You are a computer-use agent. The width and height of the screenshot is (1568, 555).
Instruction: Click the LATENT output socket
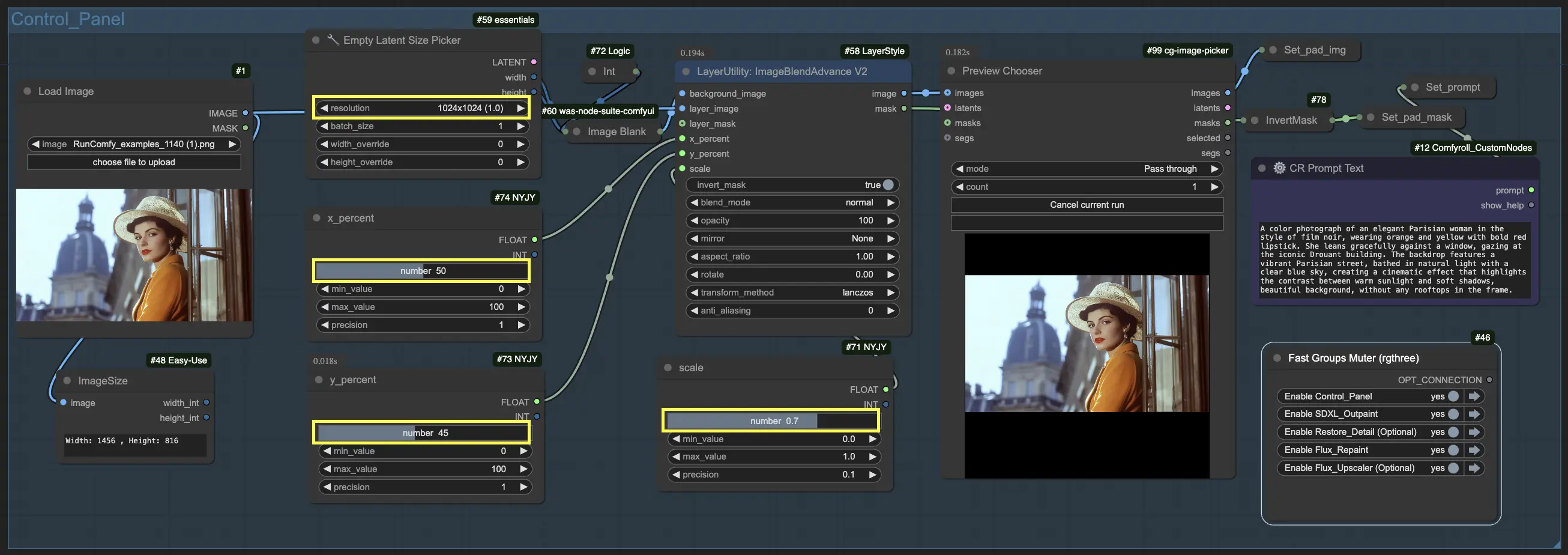point(534,62)
